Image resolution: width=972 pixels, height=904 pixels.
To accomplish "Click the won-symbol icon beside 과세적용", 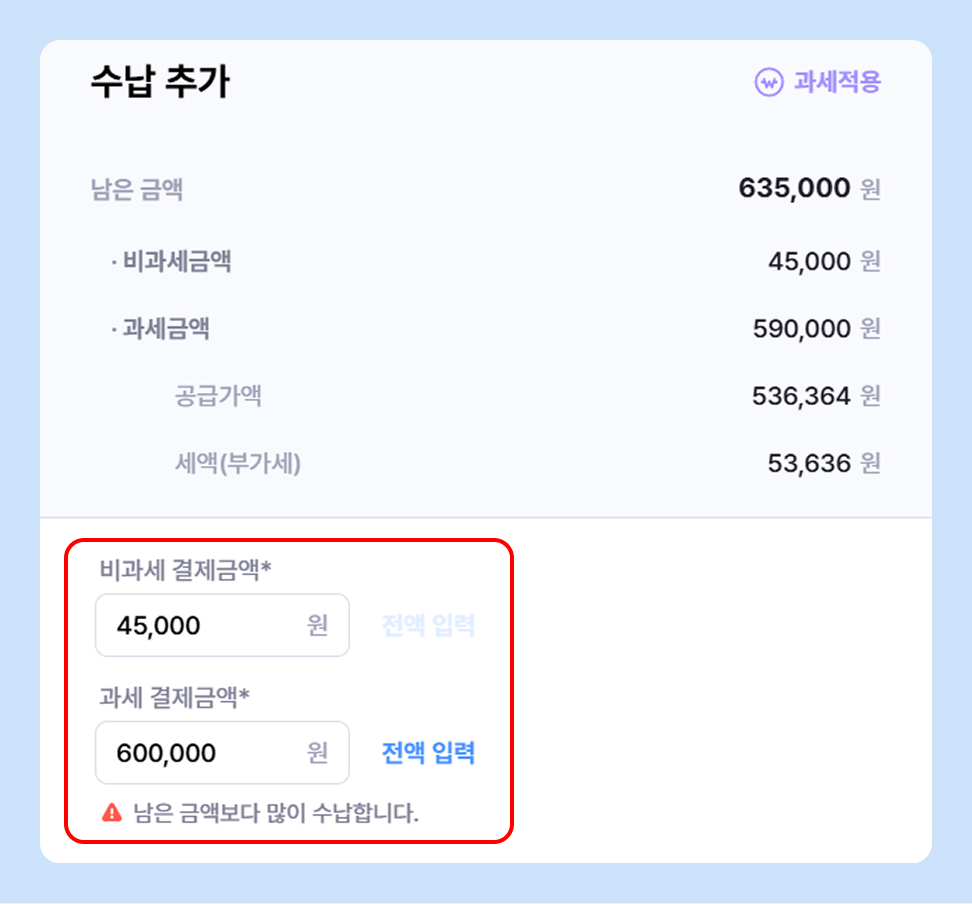I will point(768,82).
